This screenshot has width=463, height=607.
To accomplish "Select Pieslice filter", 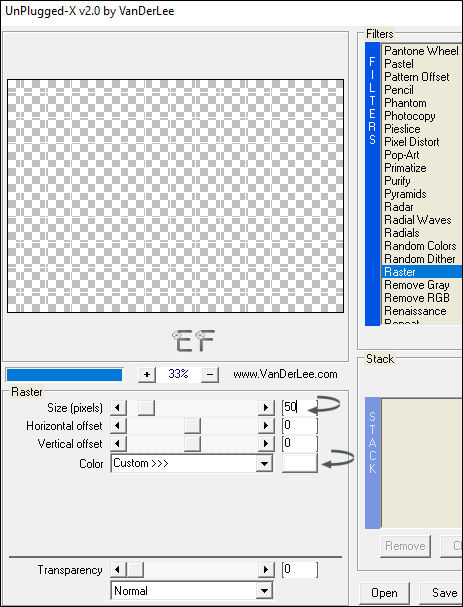I will (421, 129).
